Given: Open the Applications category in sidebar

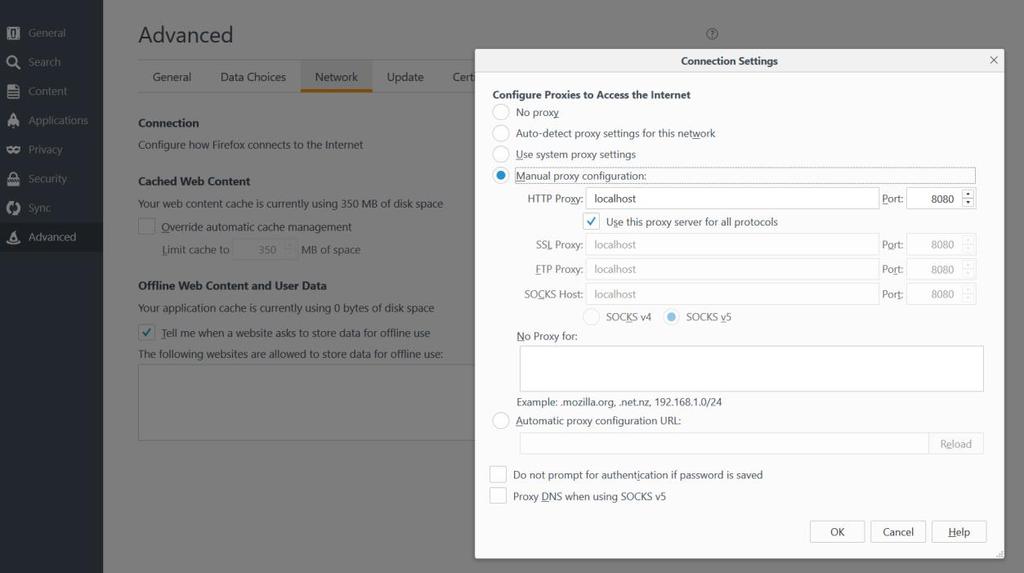Looking at the screenshot, I should tap(51, 120).
